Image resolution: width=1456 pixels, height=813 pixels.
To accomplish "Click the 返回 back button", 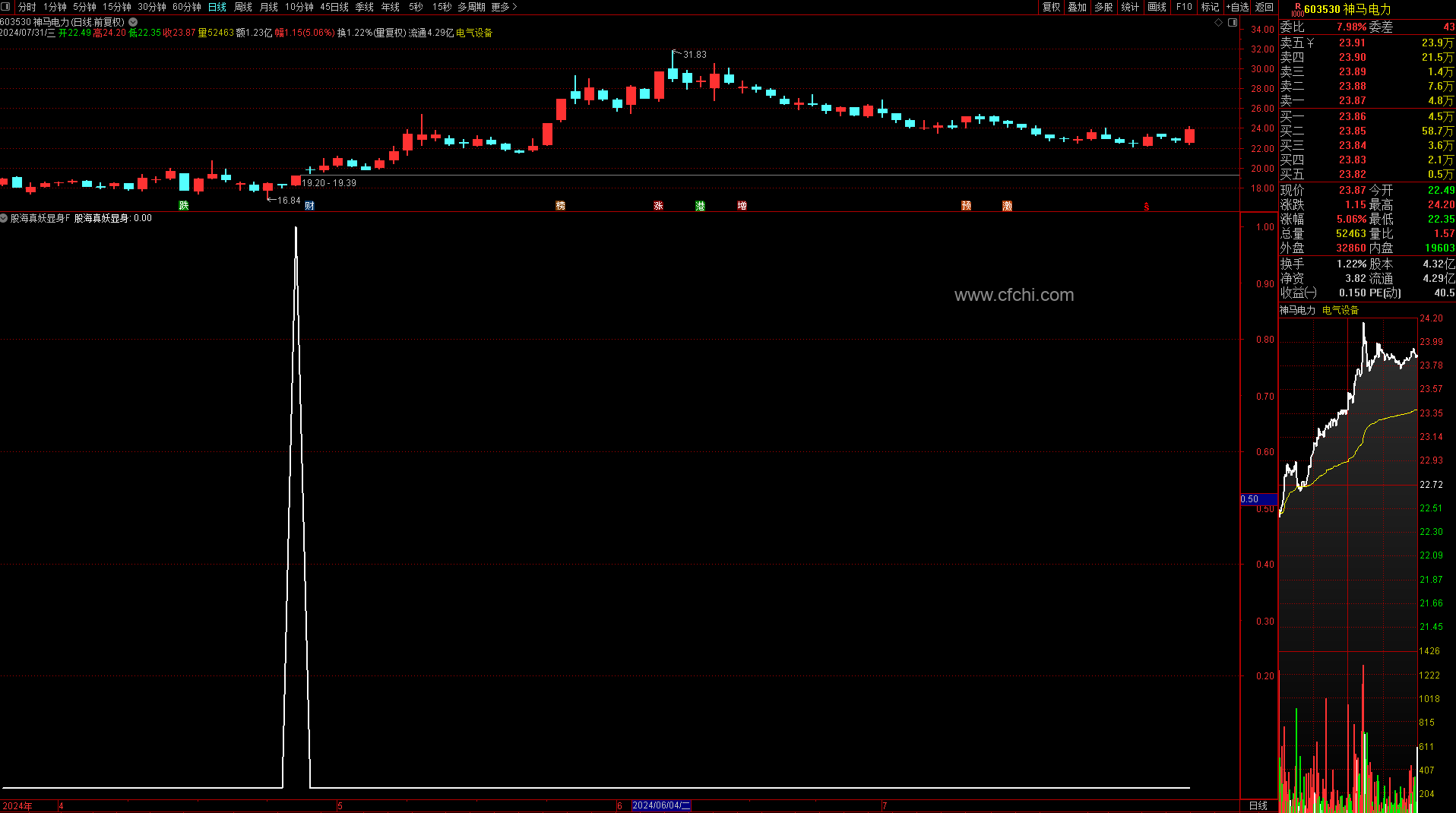I will click(x=1265, y=7).
